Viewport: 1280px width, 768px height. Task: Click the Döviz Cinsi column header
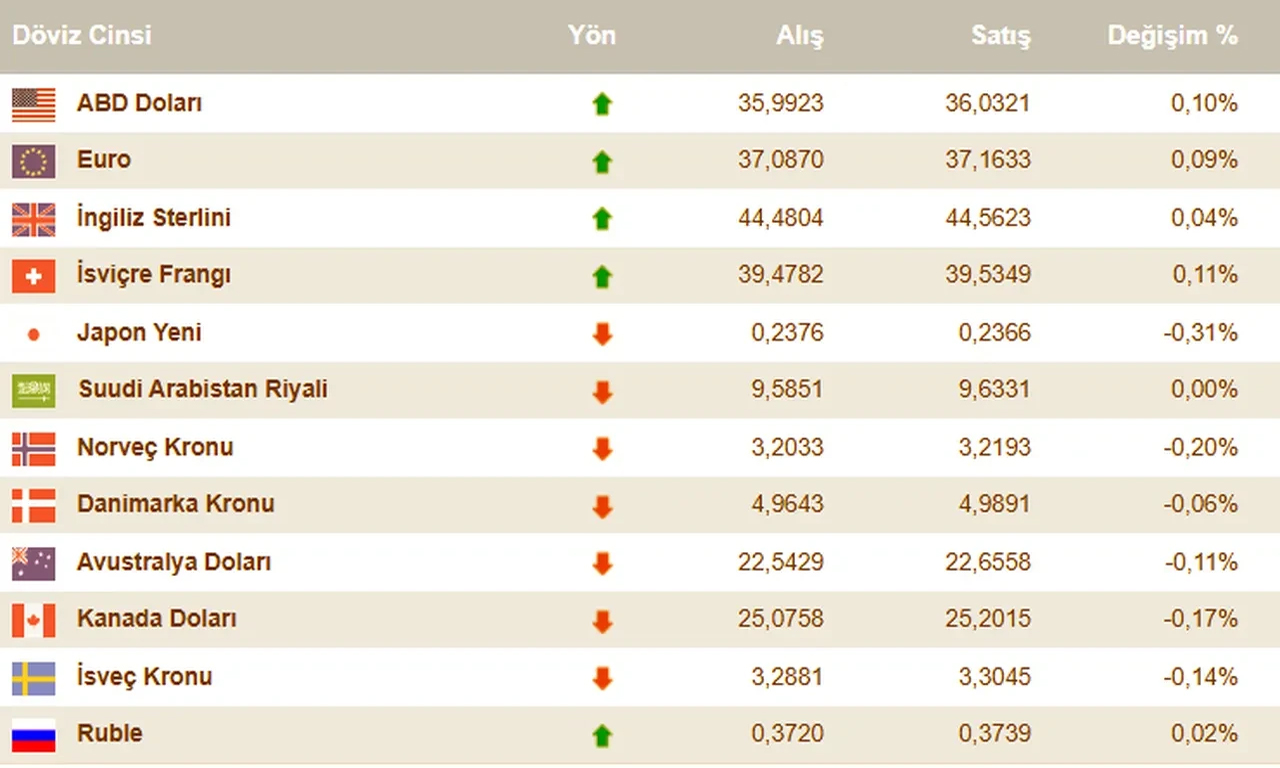coord(82,36)
